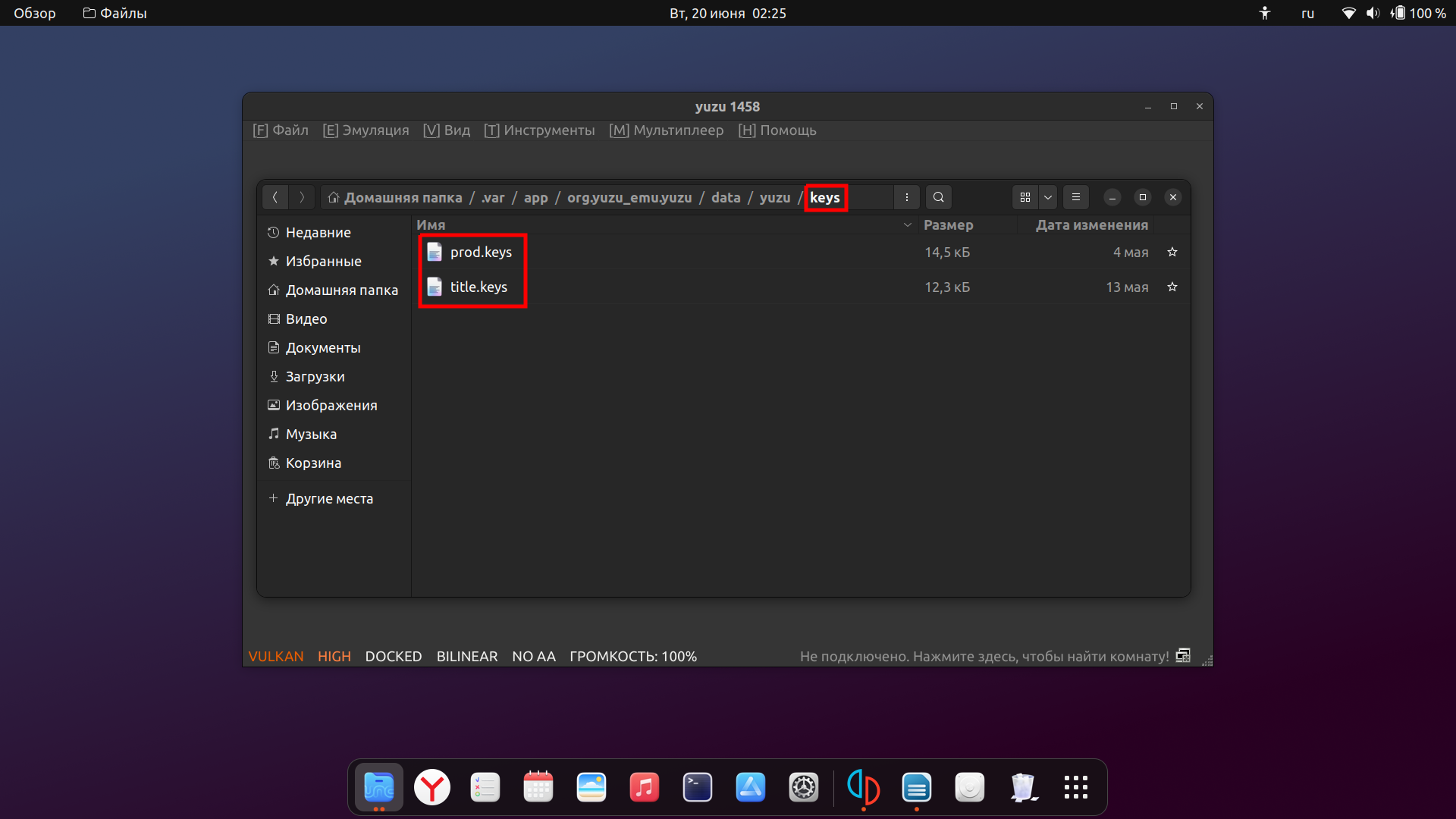Open tasks checklist app in dock
1456x819 pixels.
485,787
